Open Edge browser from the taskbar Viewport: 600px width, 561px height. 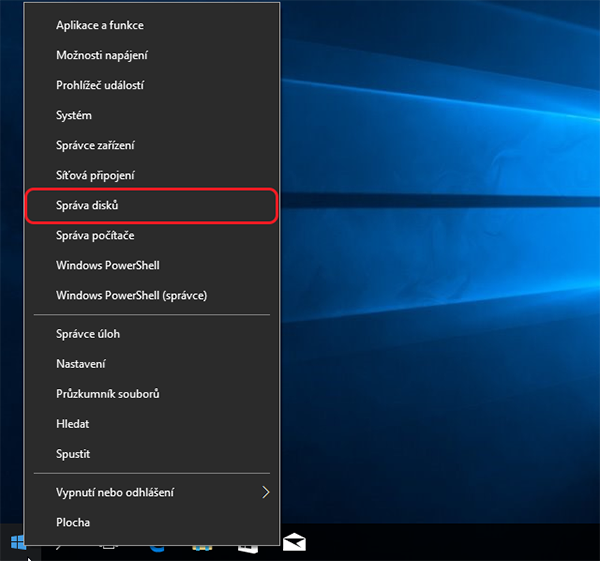pos(158,546)
